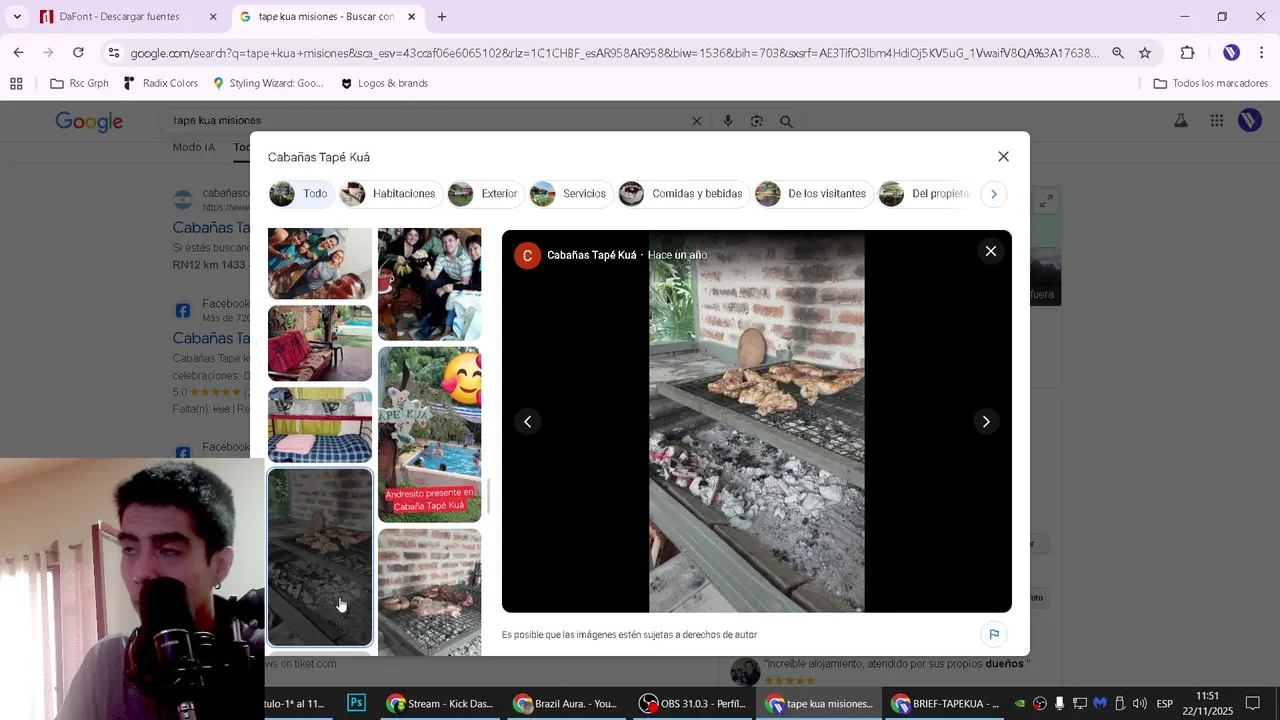
Task: Clear the Google search box text
Action: point(697,121)
